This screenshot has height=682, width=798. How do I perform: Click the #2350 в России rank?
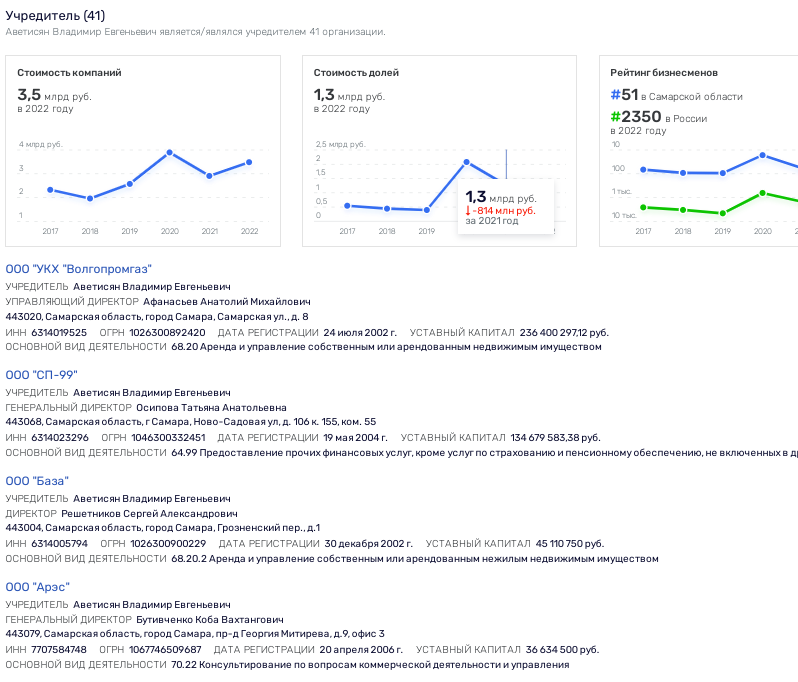coord(659,117)
